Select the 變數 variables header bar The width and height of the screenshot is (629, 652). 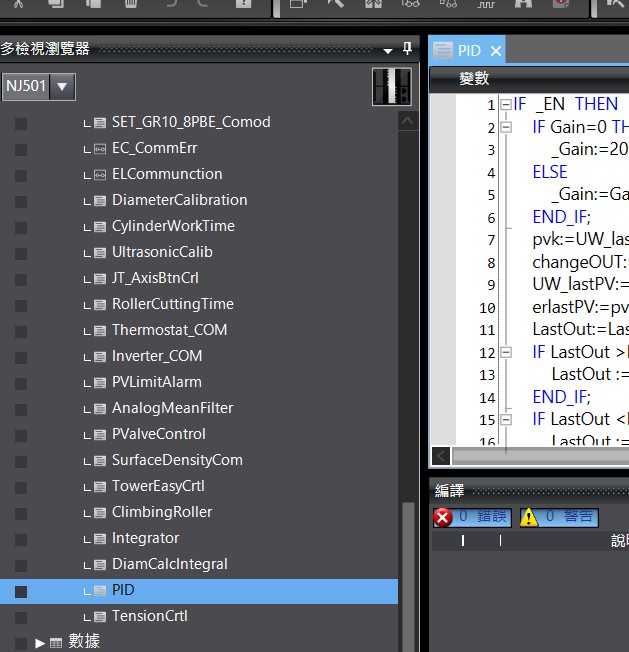(x=528, y=78)
